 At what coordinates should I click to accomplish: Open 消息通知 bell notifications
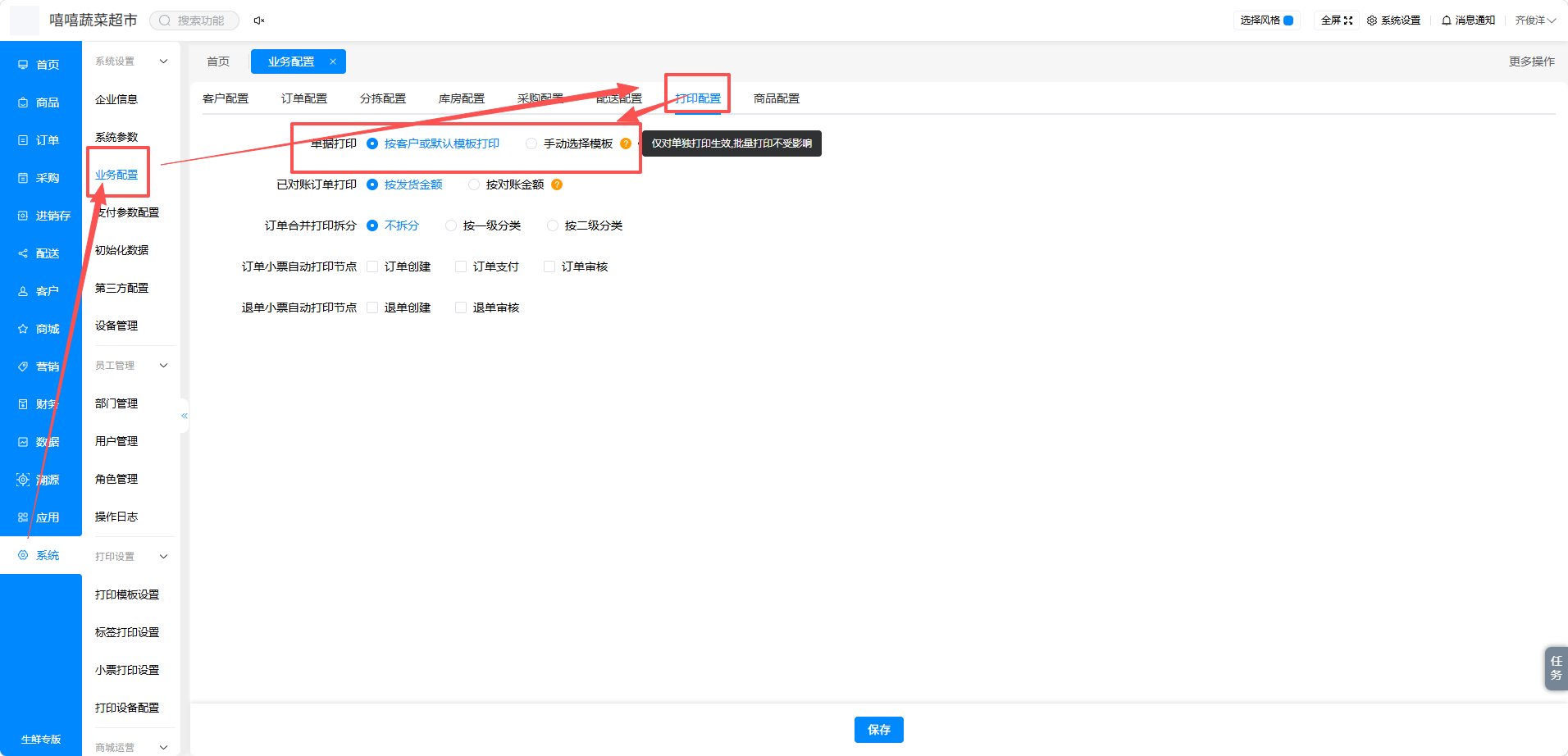pyautogui.click(x=1447, y=20)
